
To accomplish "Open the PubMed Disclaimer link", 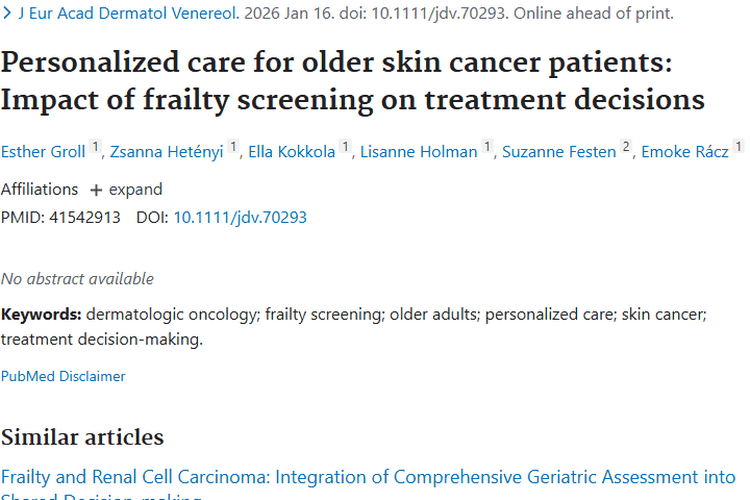I will click(63, 376).
